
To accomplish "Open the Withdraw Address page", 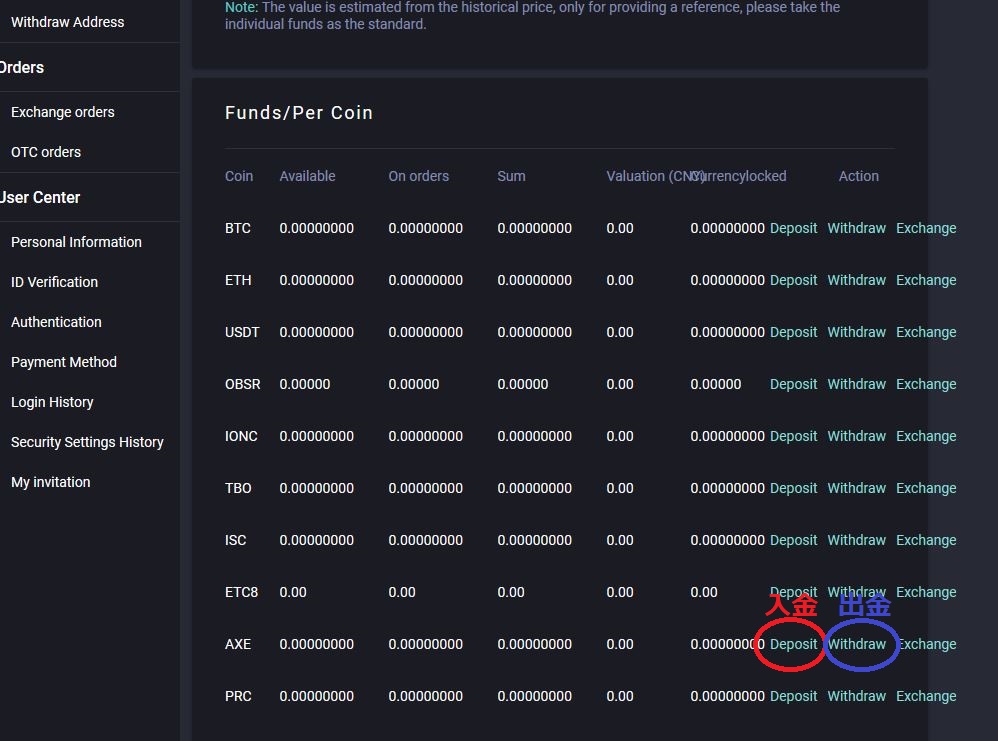I will [x=67, y=22].
